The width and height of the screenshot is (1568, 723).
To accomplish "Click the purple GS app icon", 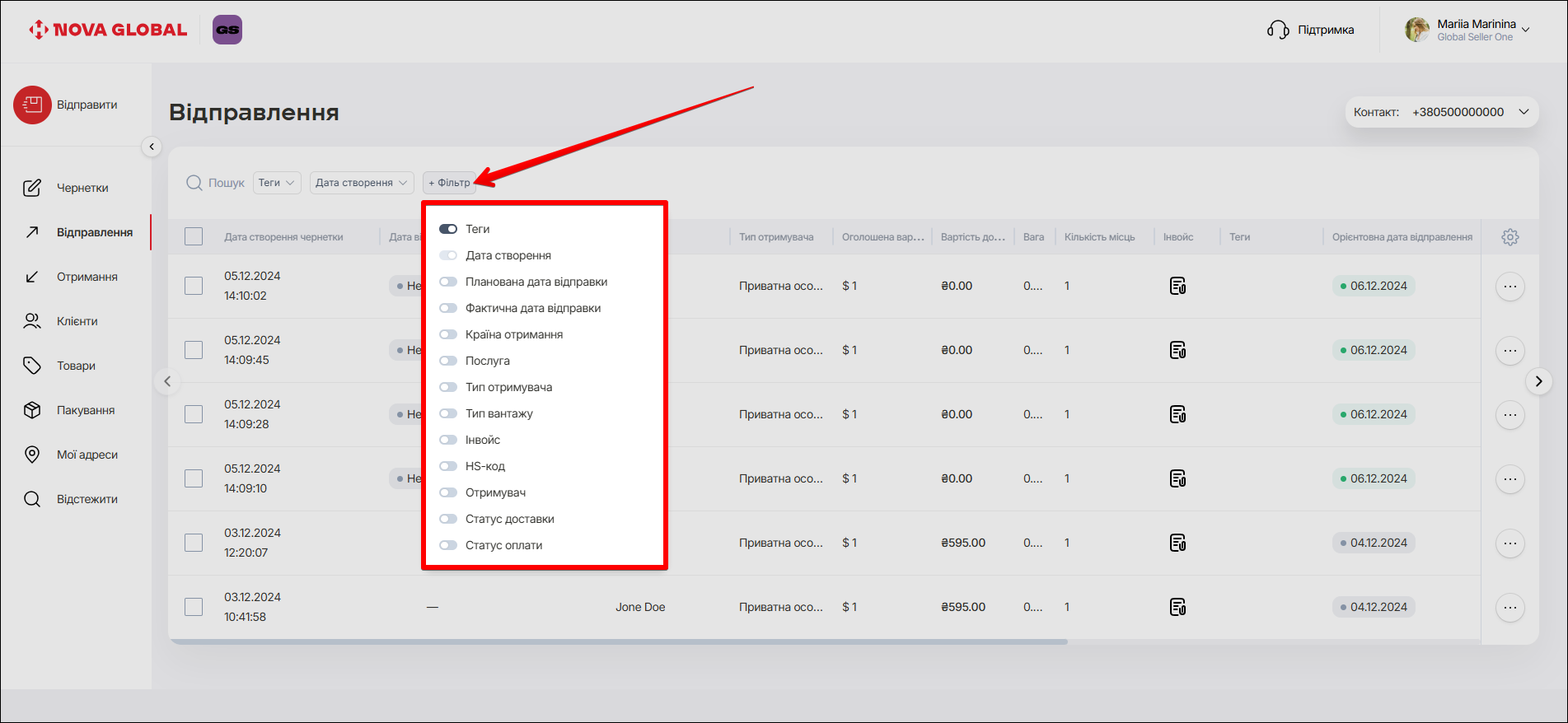I will pyautogui.click(x=227, y=30).
